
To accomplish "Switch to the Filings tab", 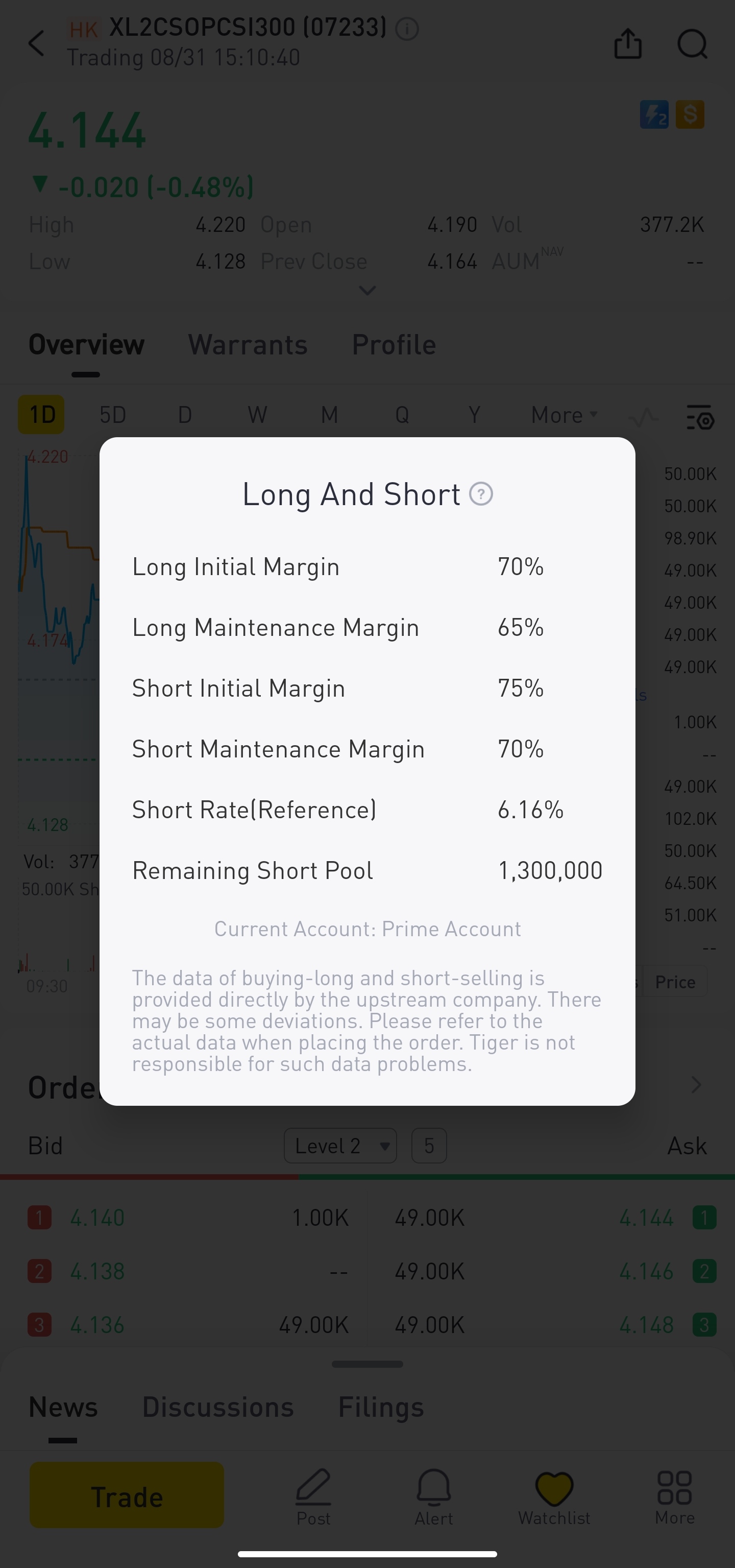I will [x=380, y=1407].
